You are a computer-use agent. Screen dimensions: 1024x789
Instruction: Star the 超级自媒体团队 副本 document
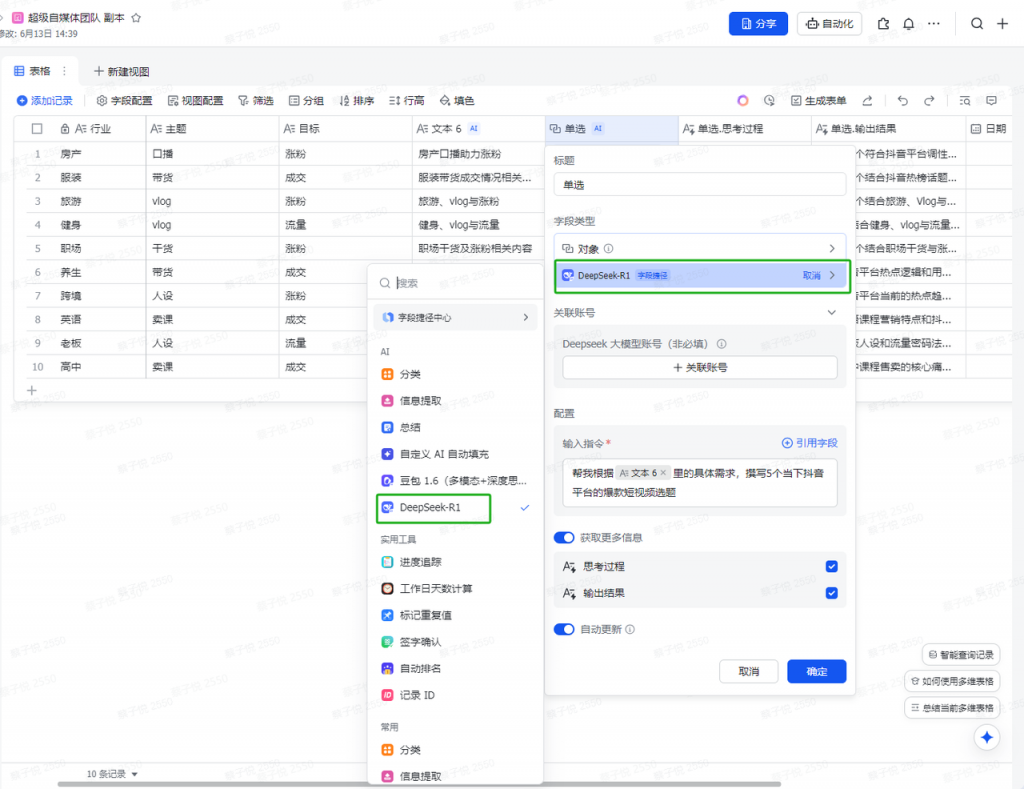[x=136, y=18]
